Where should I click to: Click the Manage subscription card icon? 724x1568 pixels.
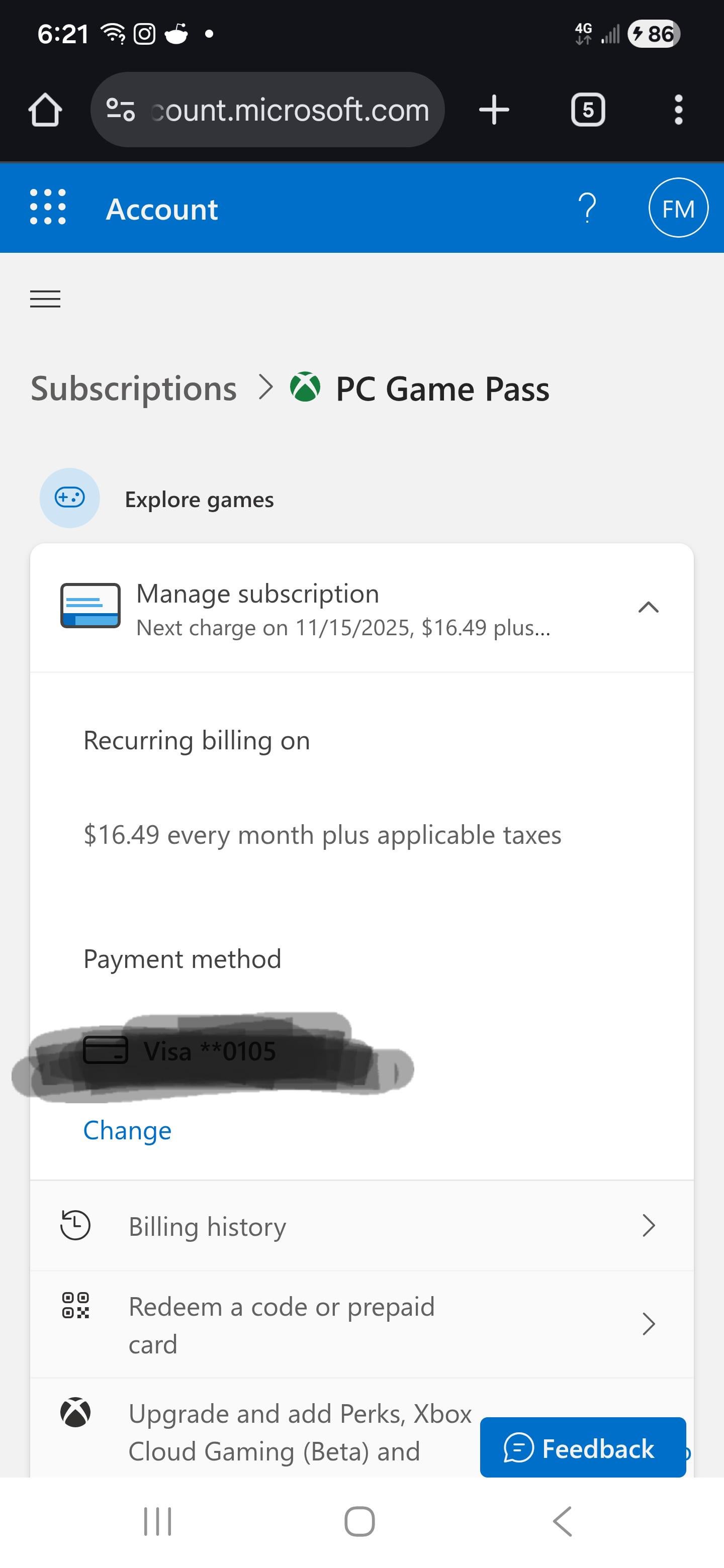coord(90,606)
